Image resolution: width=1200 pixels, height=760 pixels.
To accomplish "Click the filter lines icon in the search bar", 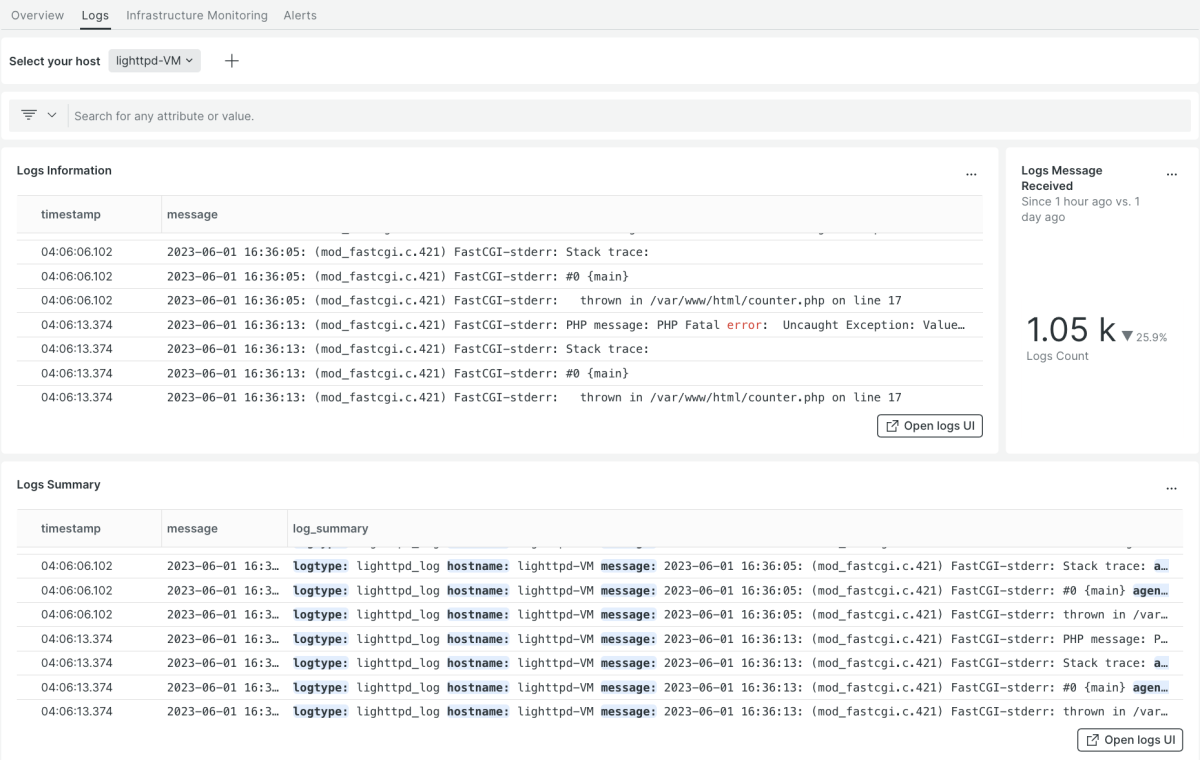I will click(x=29, y=115).
